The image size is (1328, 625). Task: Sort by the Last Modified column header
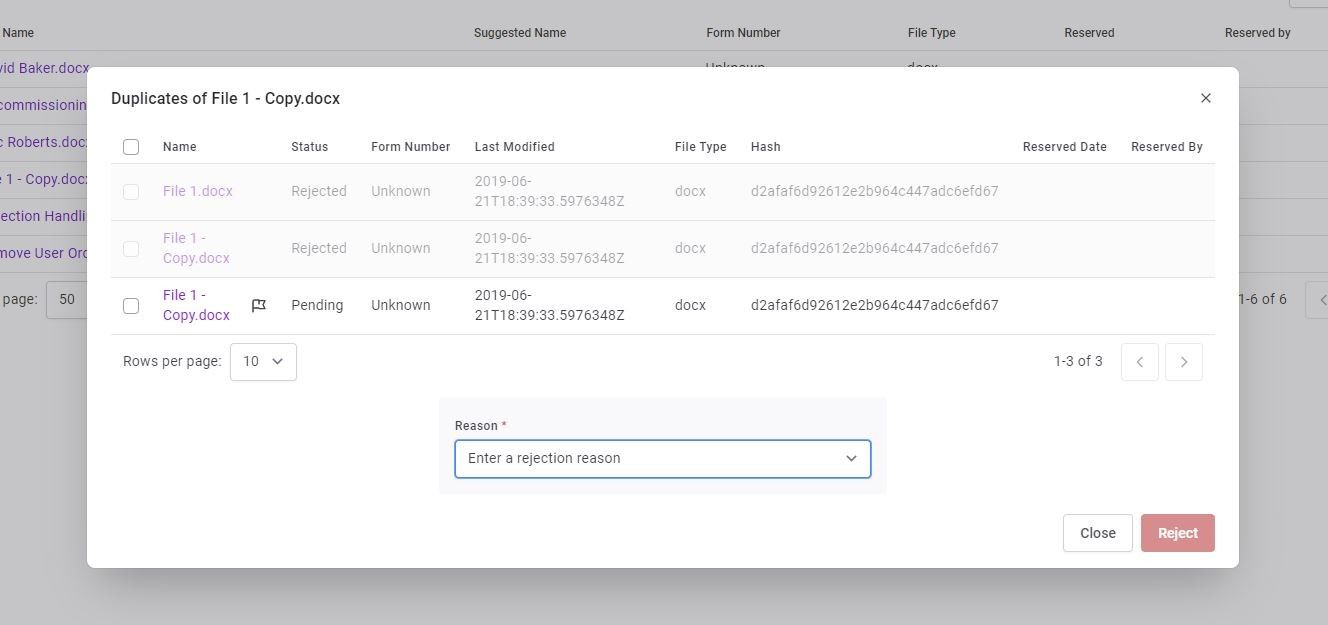click(514, 147)
